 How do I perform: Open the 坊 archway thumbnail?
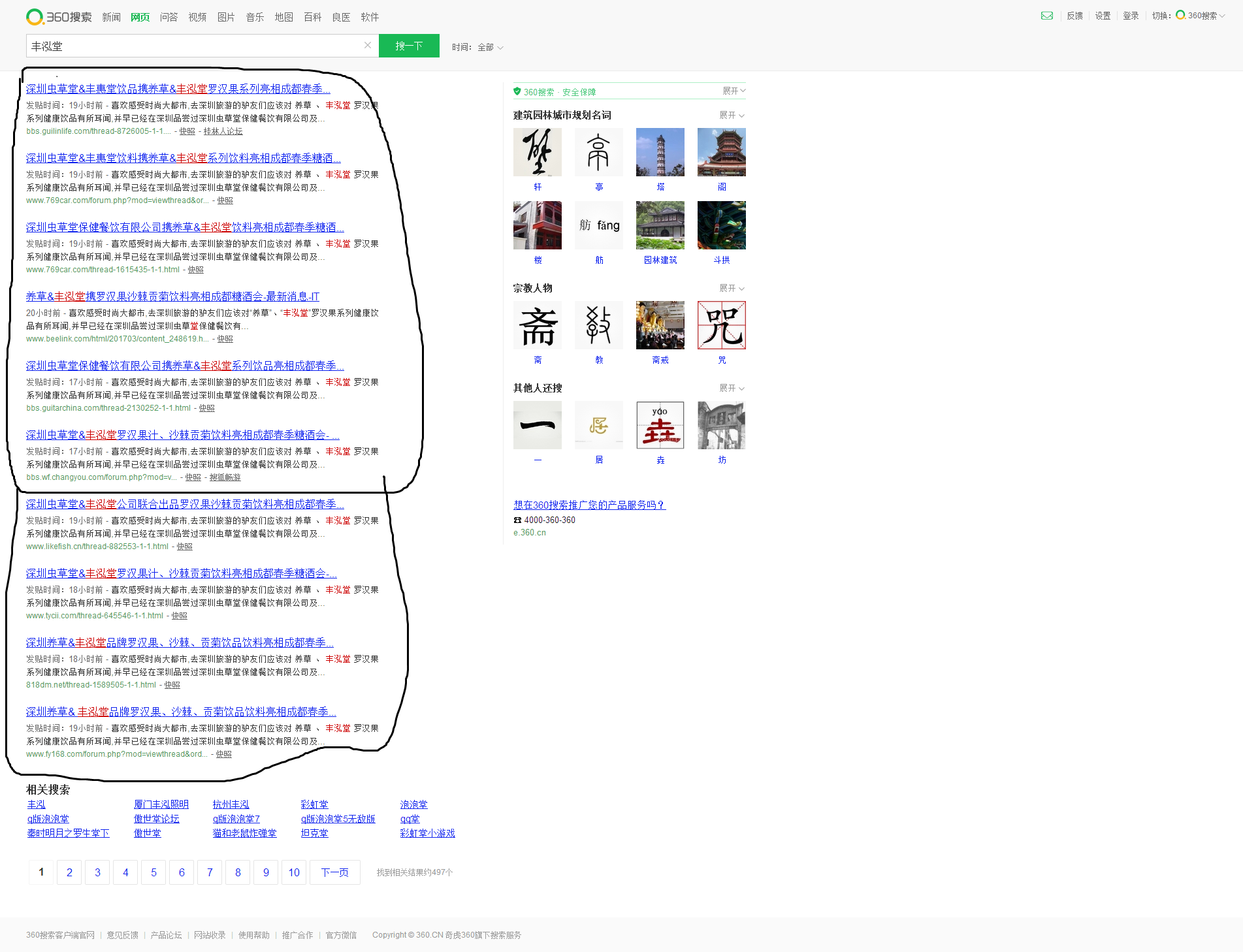[722, 425]
